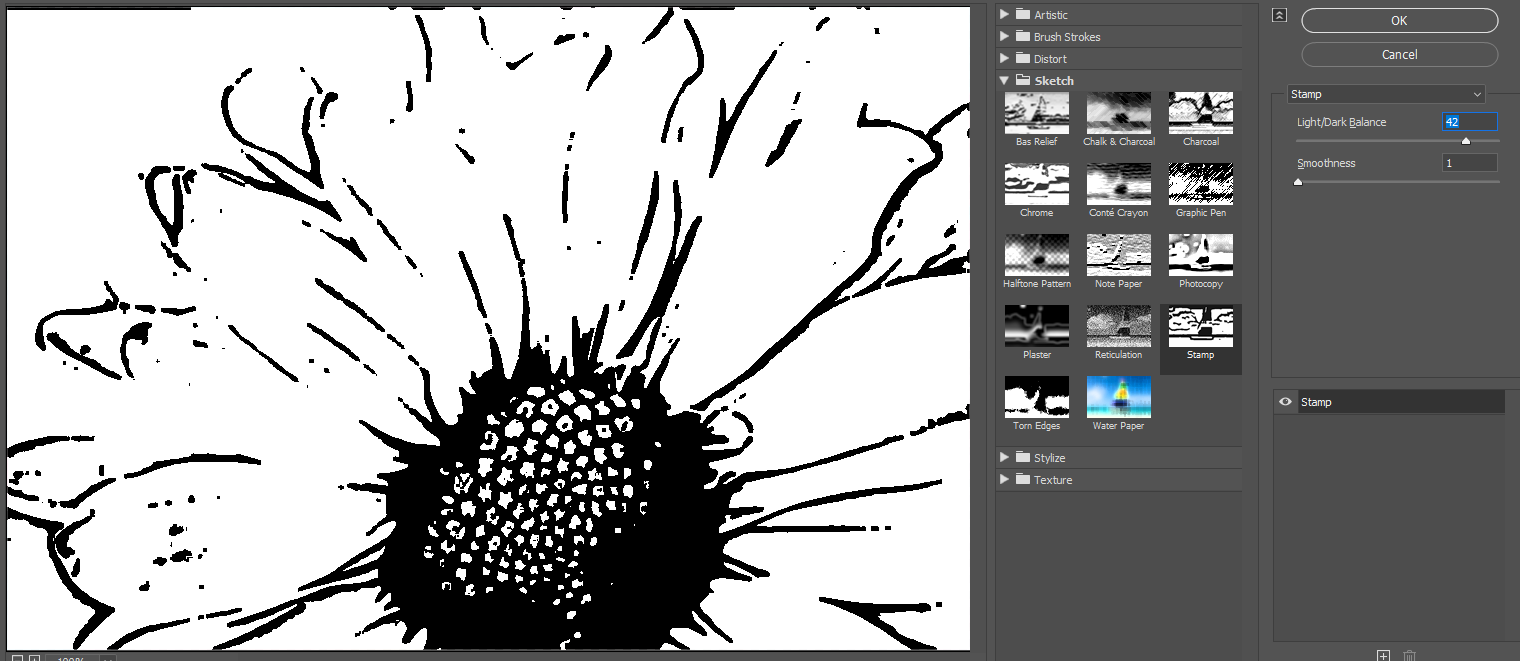Select the Bas Relief filter thumbnail
This screenshot has height=661, width=1520.
[1036, 113]
